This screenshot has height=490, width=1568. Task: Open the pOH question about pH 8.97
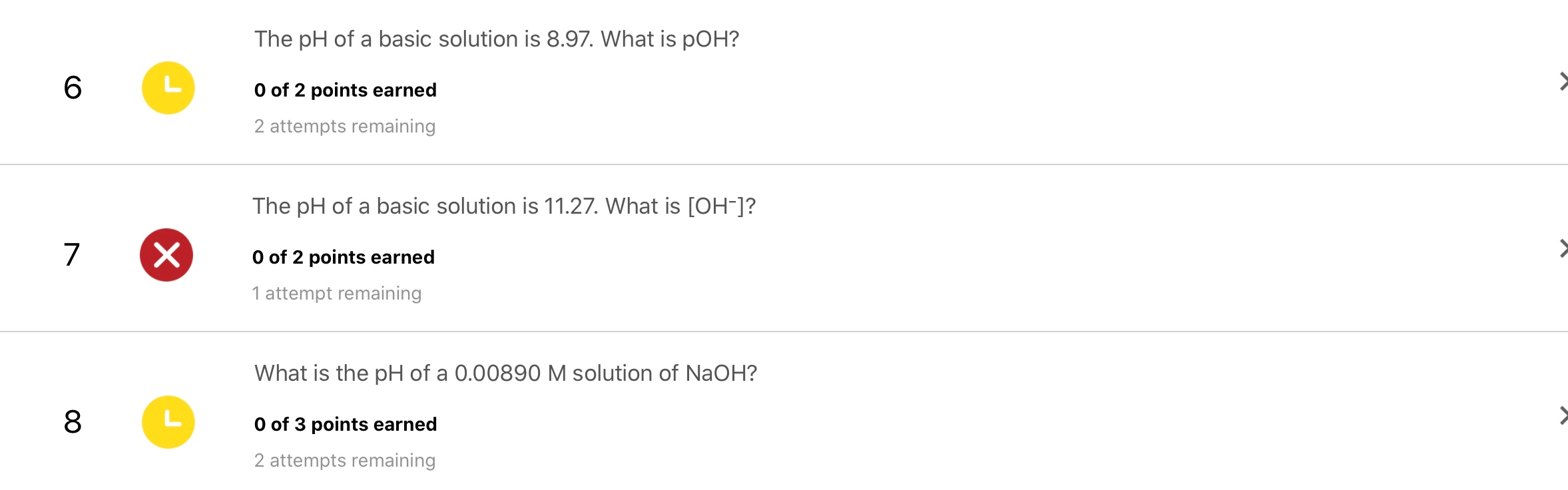[x=496, y=39]
